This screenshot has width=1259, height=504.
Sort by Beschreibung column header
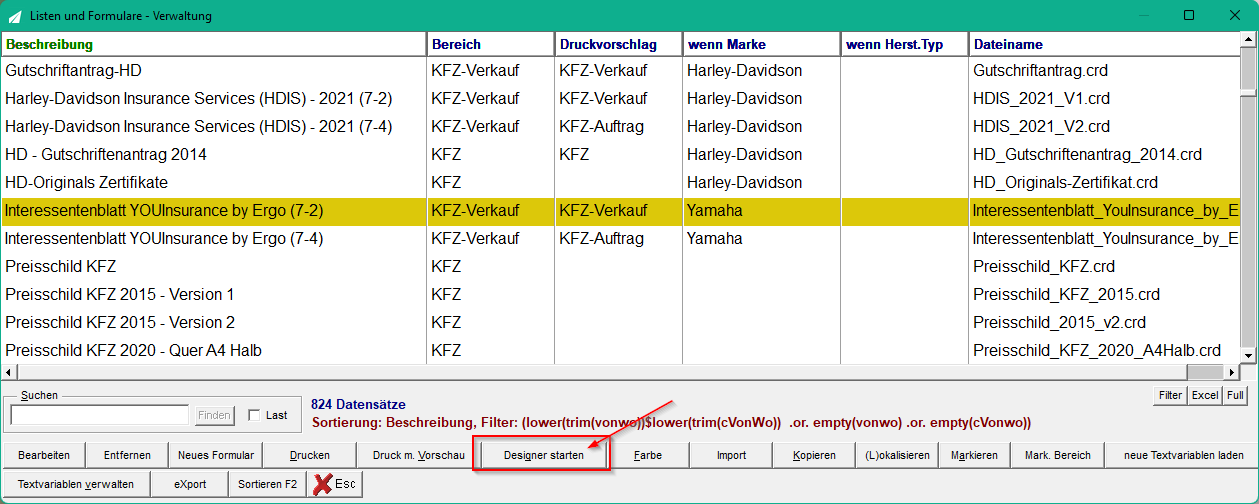coord(213,44)
